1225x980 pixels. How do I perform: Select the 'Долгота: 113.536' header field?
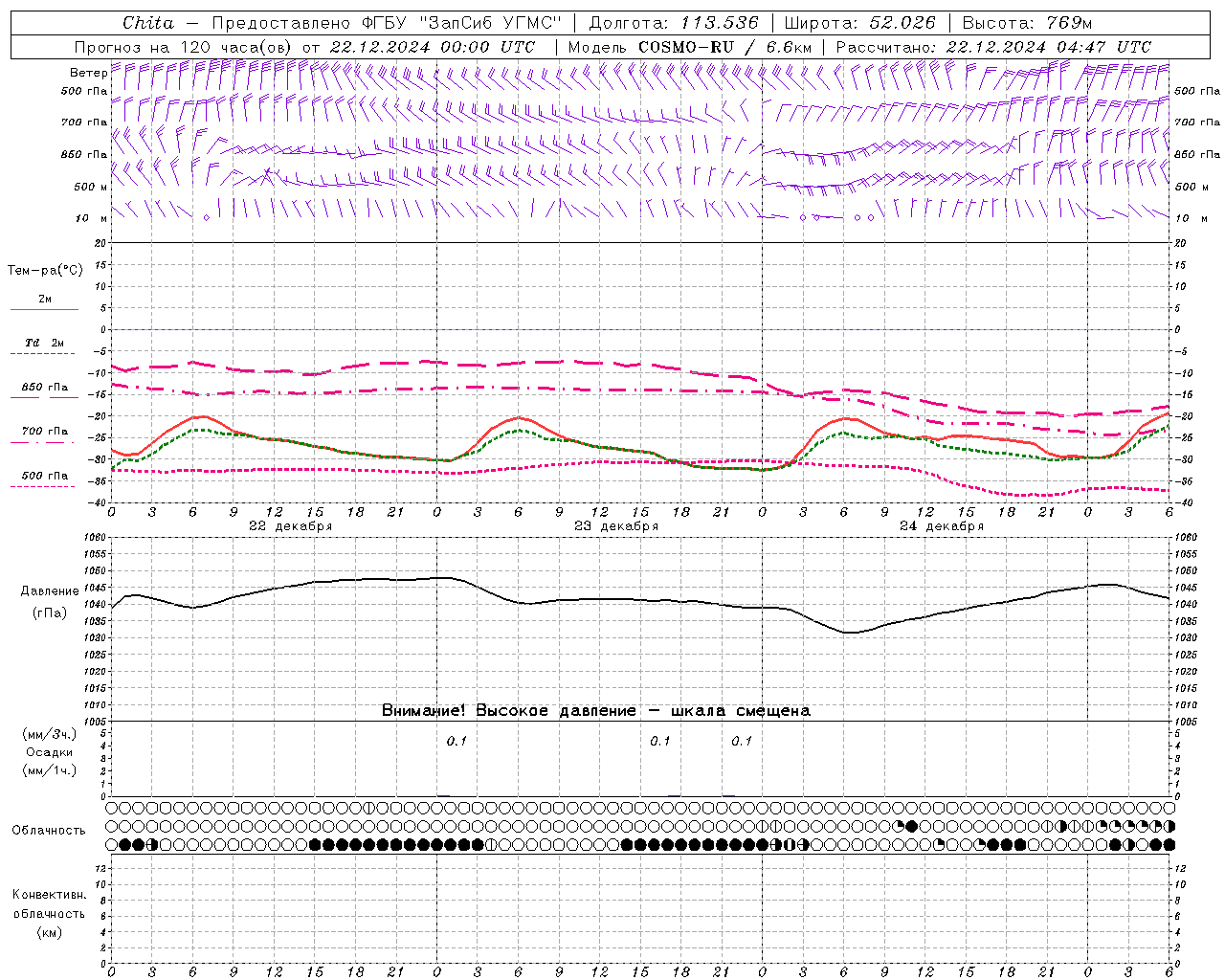pos(674,23)
